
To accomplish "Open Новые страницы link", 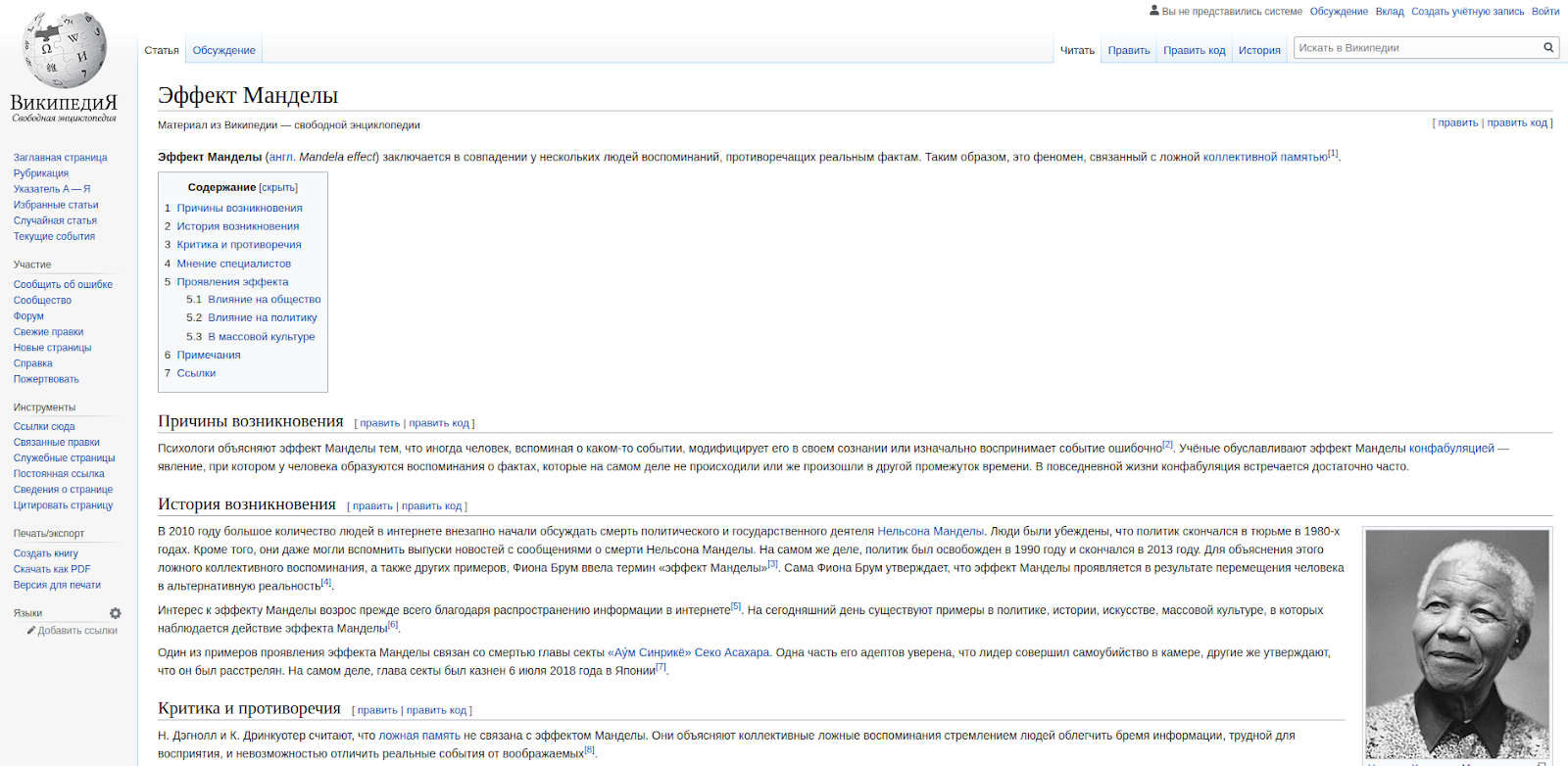I will tap(52, 347).
